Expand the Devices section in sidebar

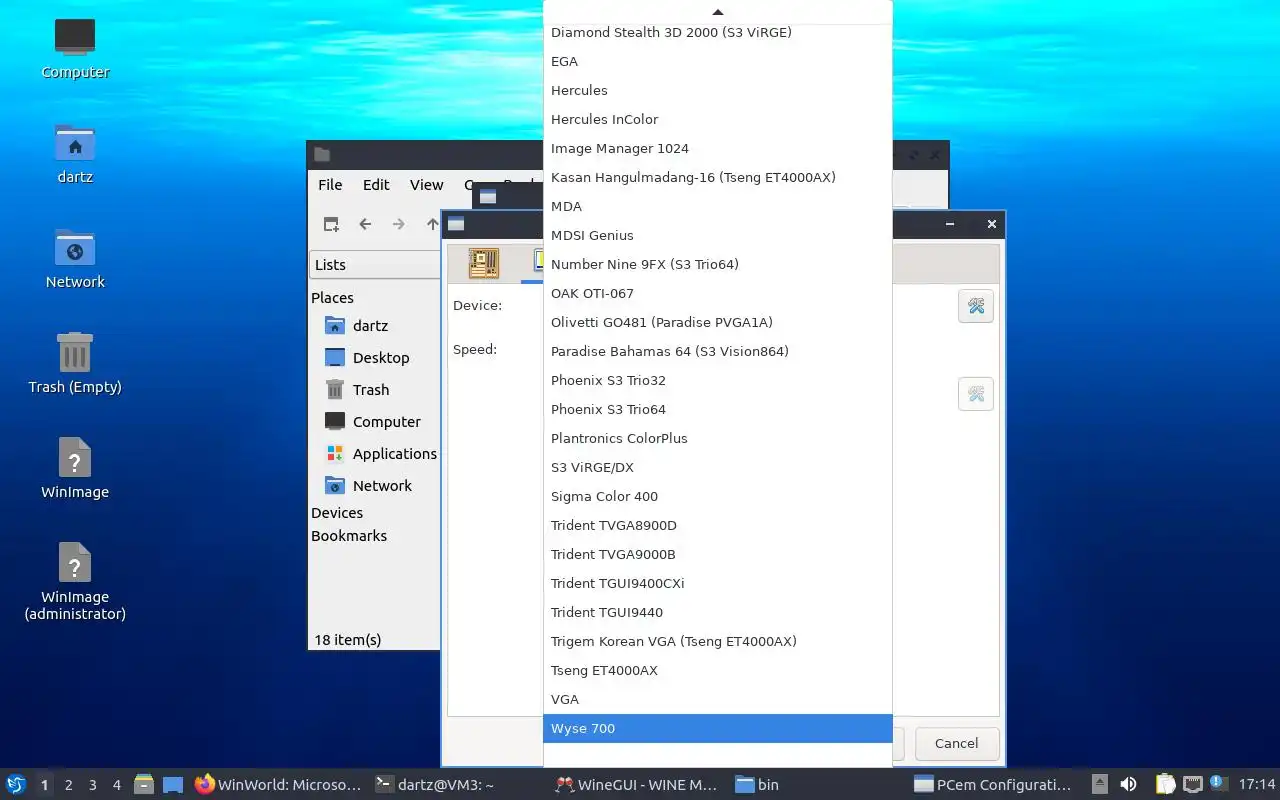[337, 513]
